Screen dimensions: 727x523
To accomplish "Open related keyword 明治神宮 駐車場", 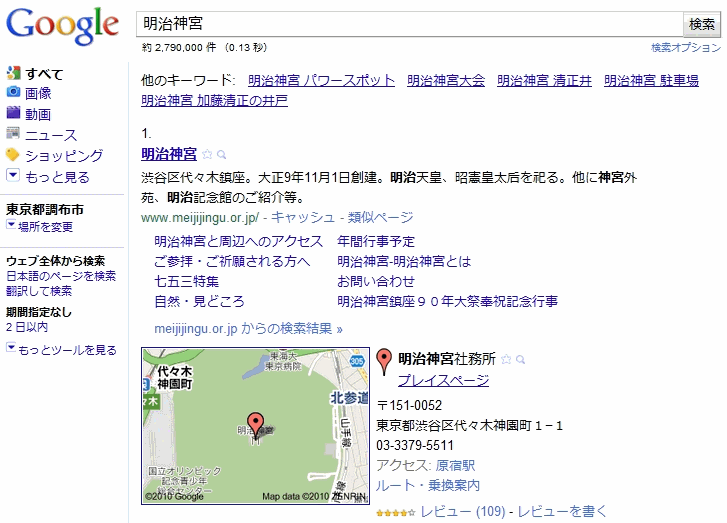I will pos(651,81).
